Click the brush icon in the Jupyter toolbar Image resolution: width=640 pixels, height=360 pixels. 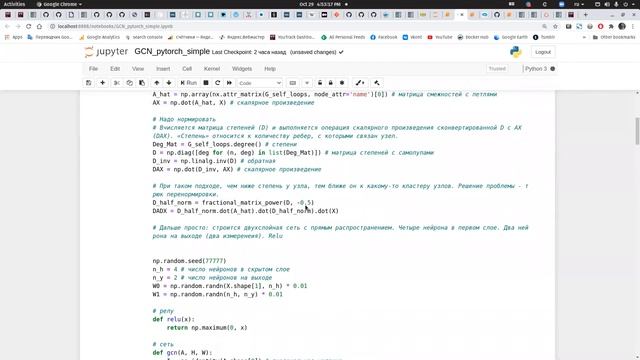pyautogui.click(x=360, y=83)
